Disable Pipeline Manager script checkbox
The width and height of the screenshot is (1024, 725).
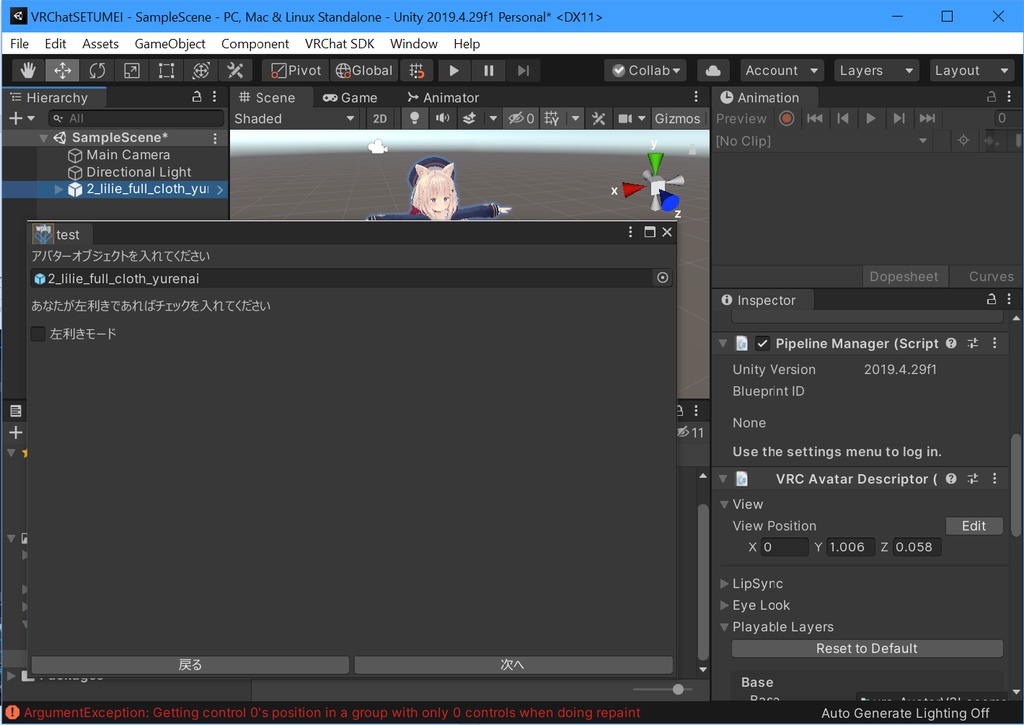tap(763, 343)
